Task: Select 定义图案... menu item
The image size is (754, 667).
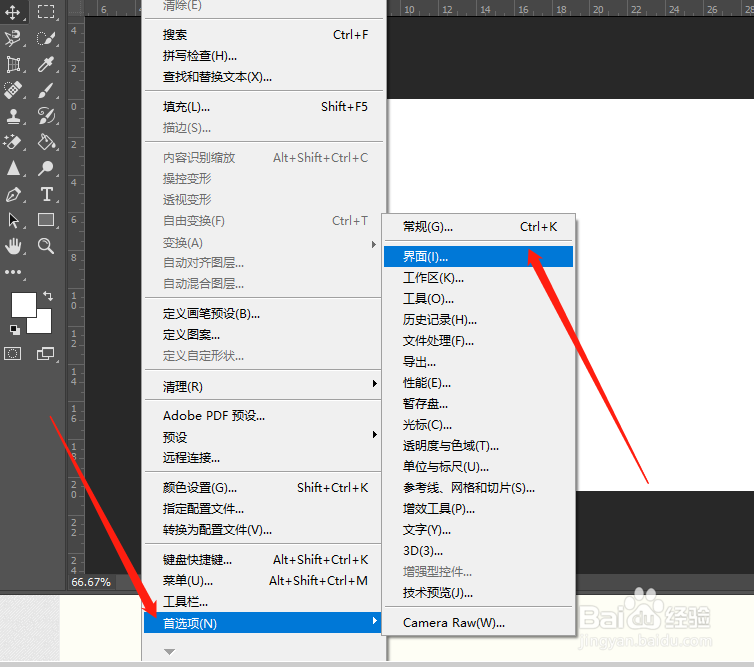Action: [263, 335]
